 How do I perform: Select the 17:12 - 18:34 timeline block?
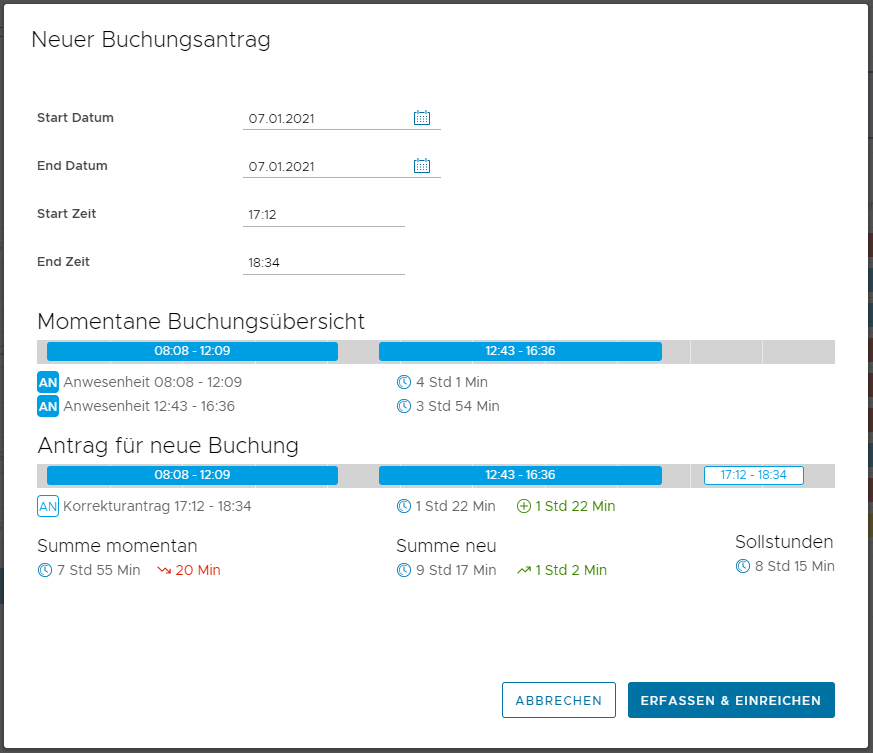(753, 475)
